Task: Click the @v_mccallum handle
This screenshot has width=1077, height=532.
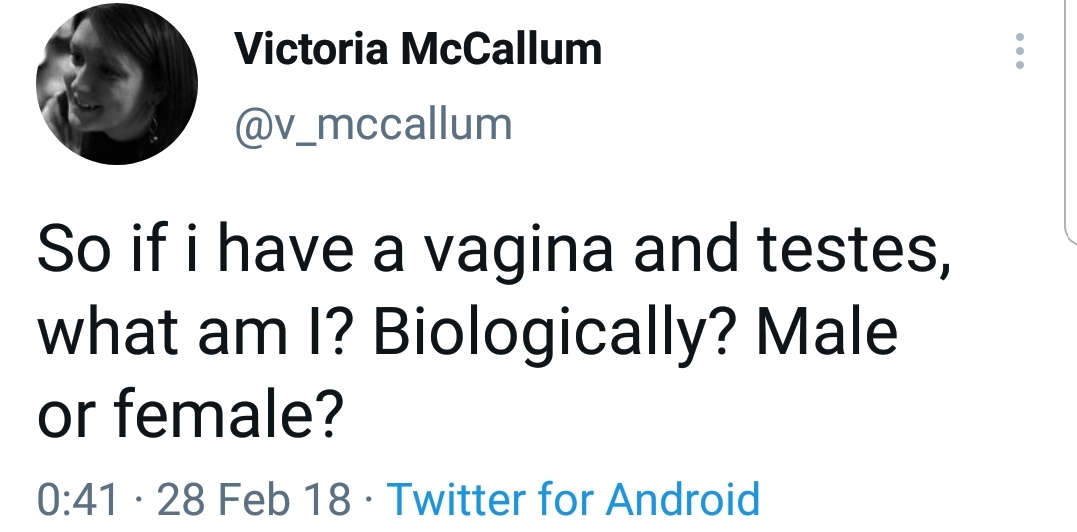Action: click(372, 124)
